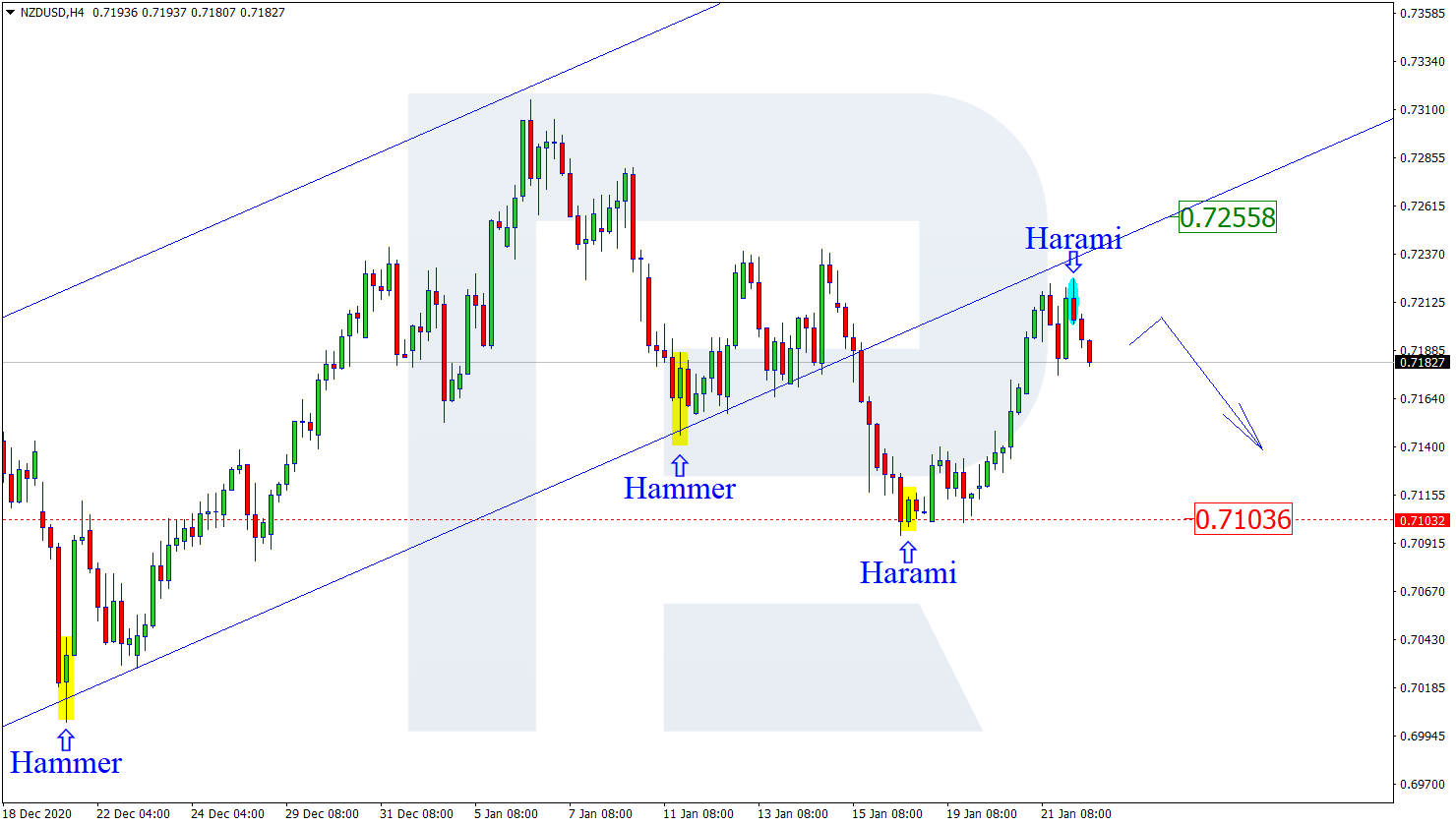Select the green 0.72558 price label
The image size is (1456, 826).
(x=1227, y=217)
